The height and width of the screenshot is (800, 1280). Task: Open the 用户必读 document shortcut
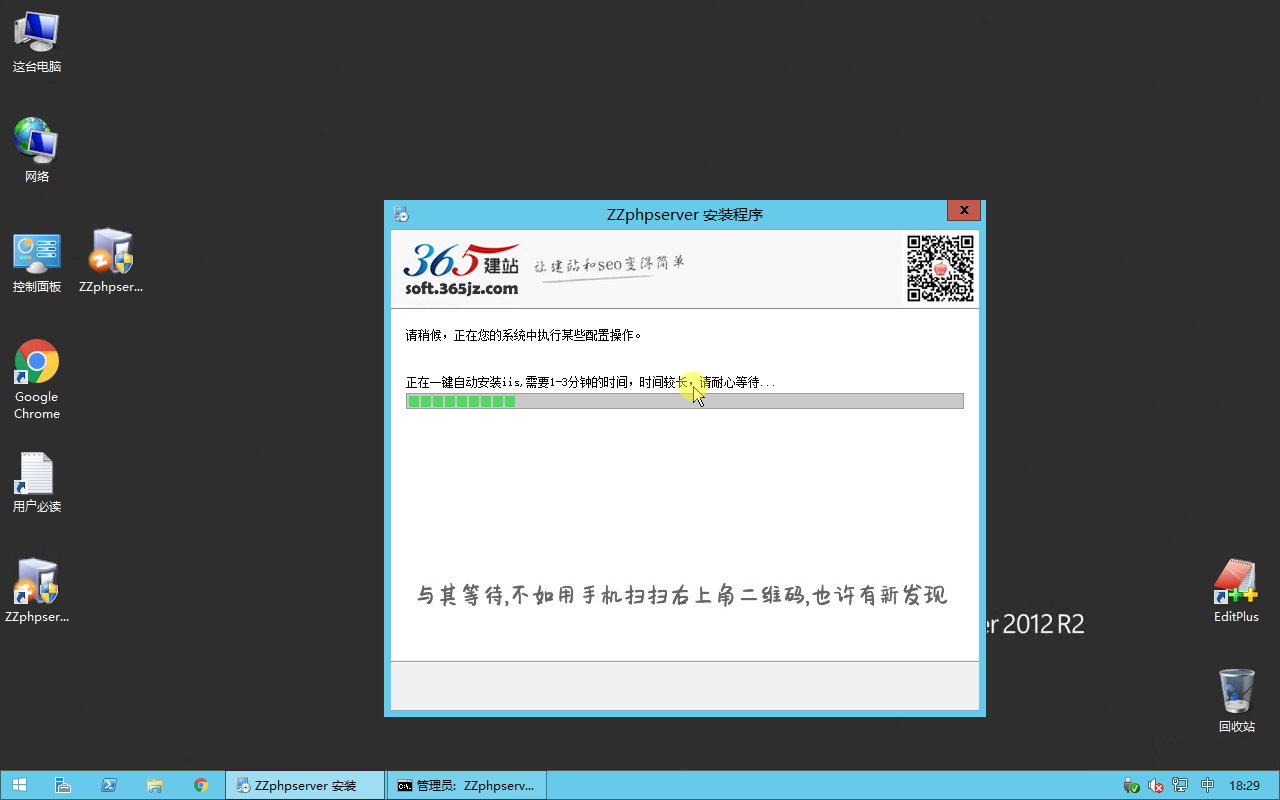point(37,482)
